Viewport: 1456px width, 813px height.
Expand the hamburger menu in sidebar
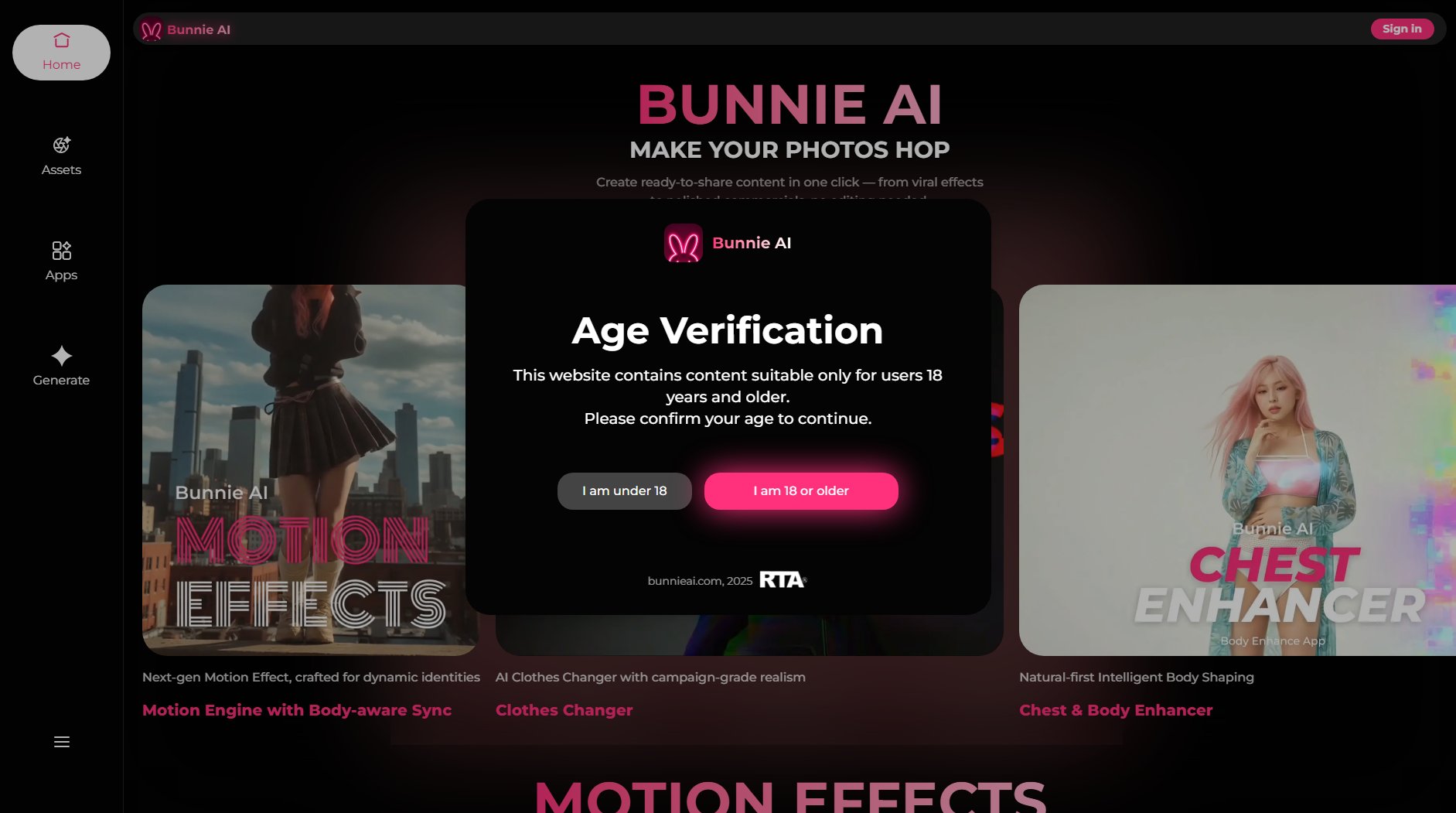[62, 742]
